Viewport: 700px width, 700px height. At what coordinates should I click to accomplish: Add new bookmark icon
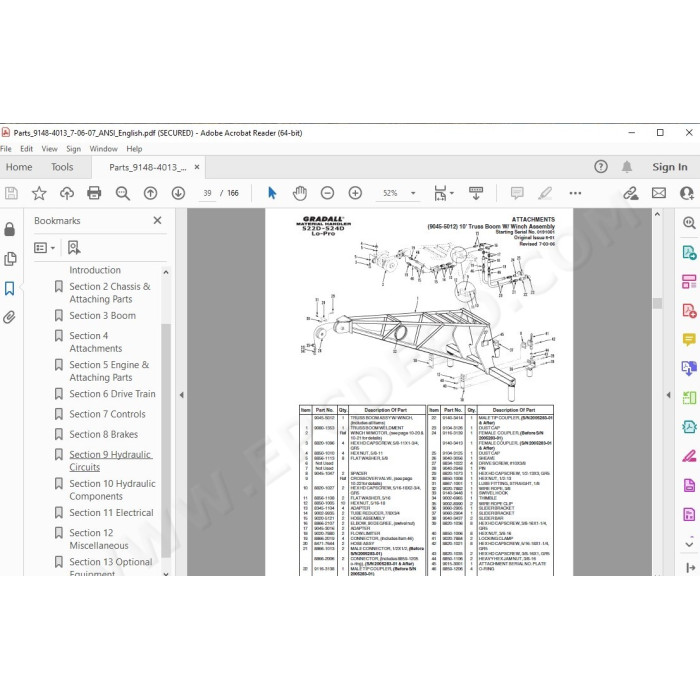(74, 248)
